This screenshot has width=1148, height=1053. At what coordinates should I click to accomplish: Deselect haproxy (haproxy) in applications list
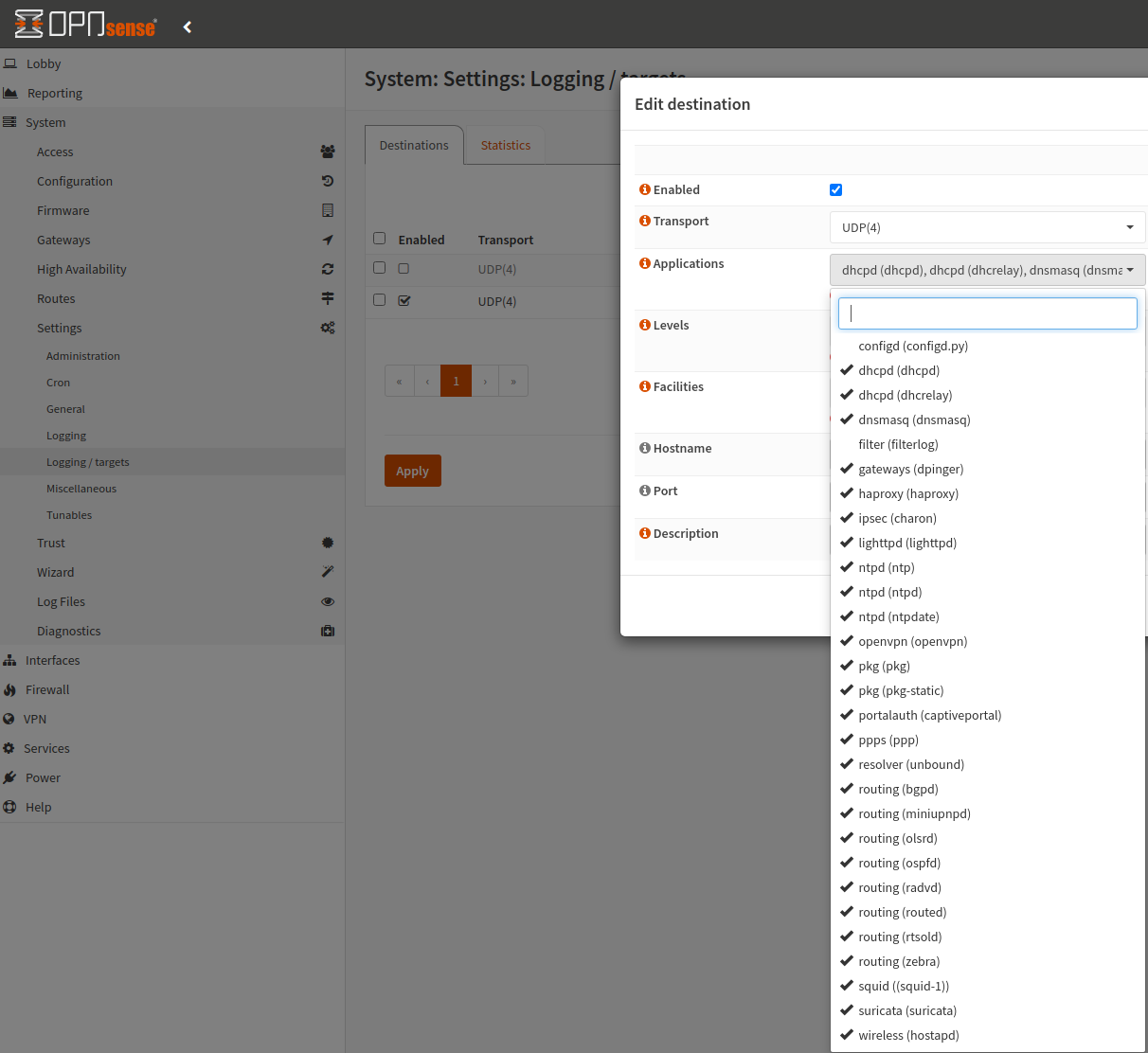pos(988,493)
